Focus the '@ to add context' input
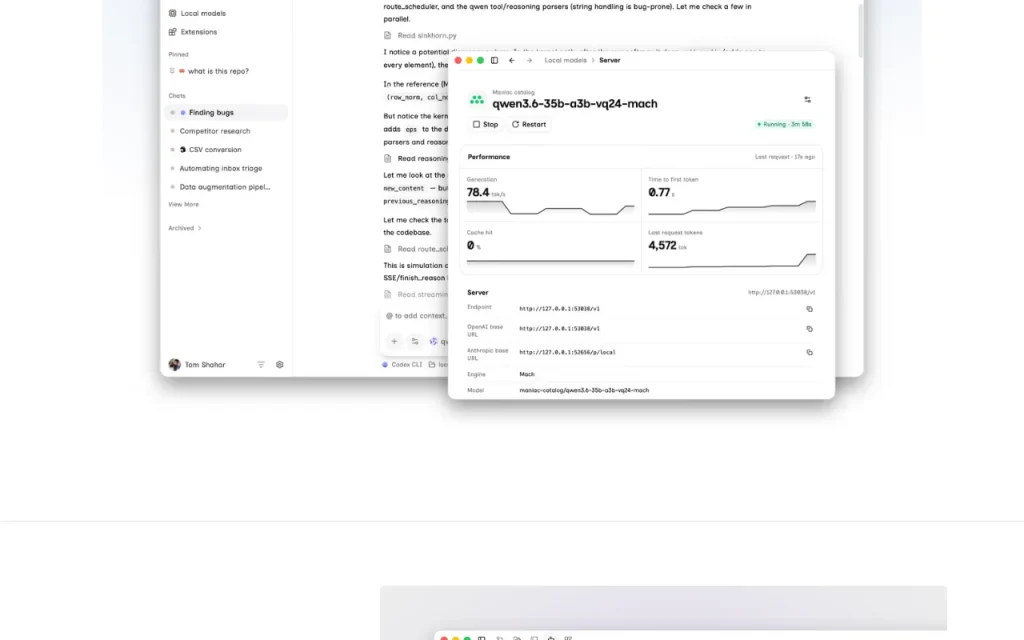This screenshot has width=1024, height=640. [416, 315]
